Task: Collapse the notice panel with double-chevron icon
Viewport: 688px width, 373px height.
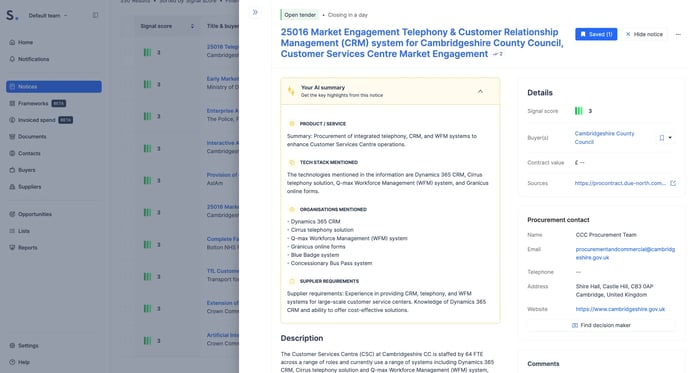Action: [255, 12]
